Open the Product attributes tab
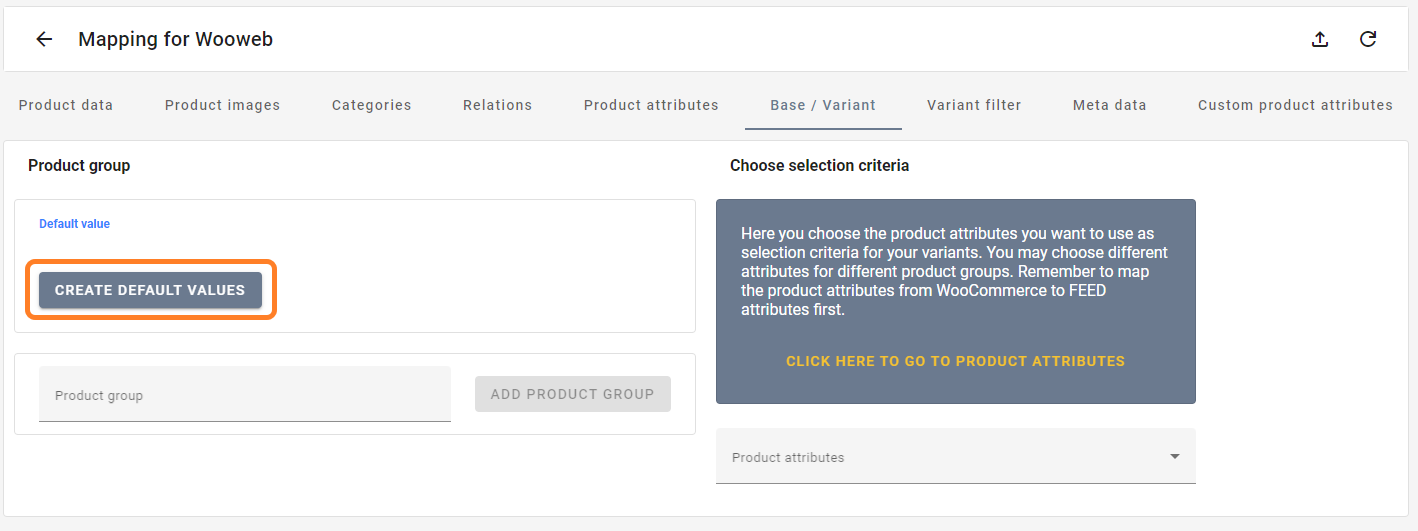Image resolution: width=1418 pixels, height=531 pixels. tap(651, 105)
